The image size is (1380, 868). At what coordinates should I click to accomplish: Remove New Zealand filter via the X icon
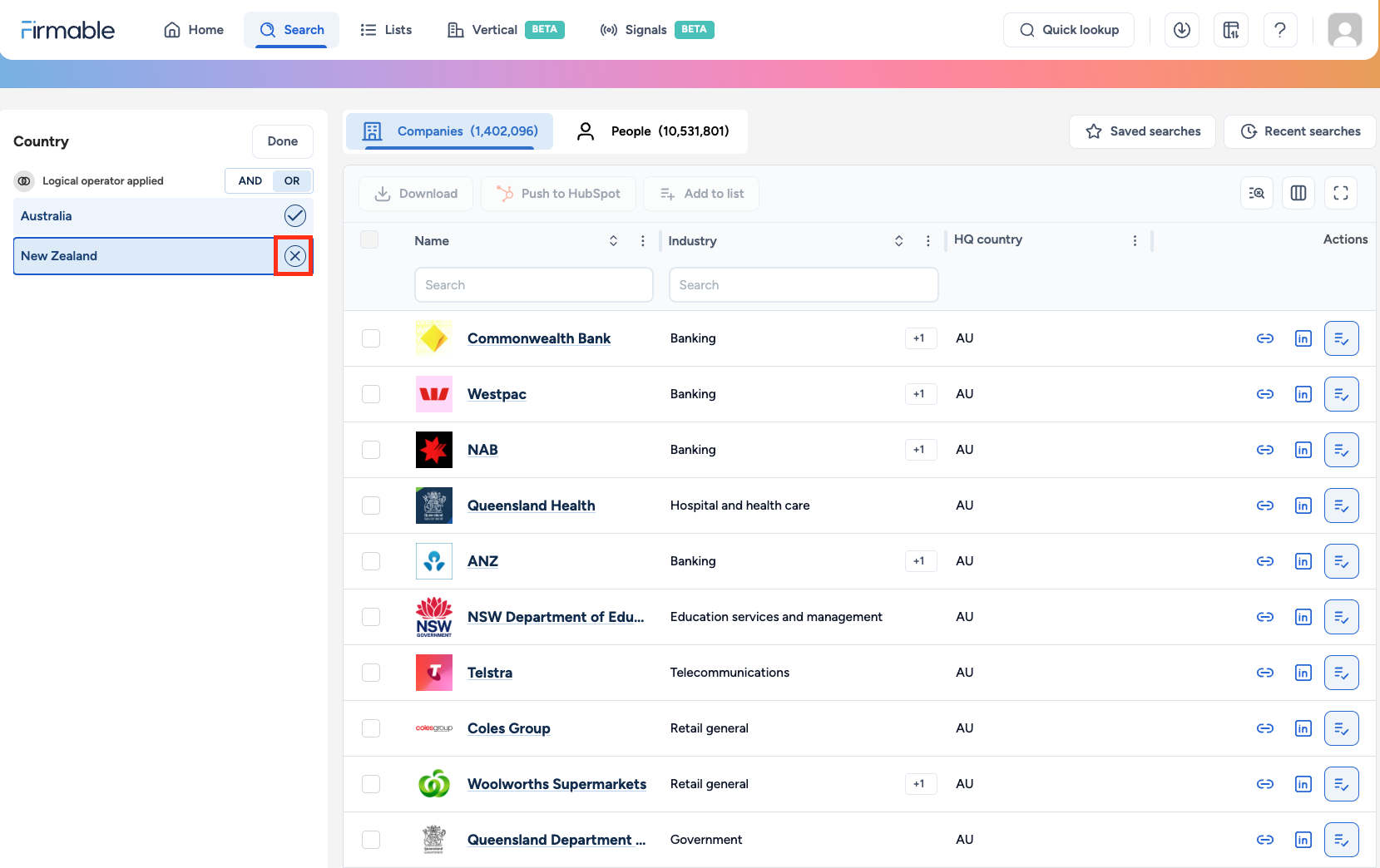click(294, 255)
